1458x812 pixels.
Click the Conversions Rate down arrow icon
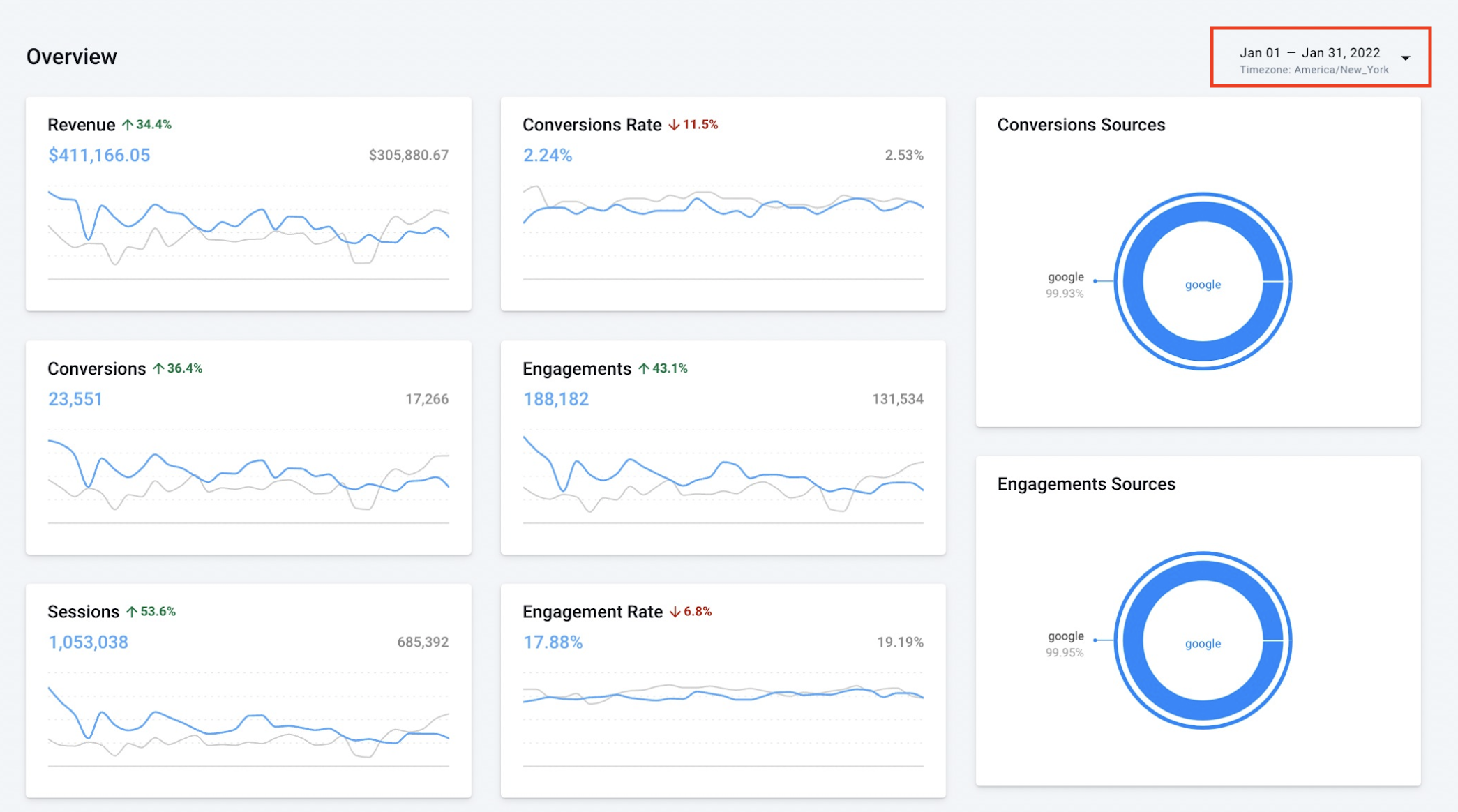[x=674, y=125]
